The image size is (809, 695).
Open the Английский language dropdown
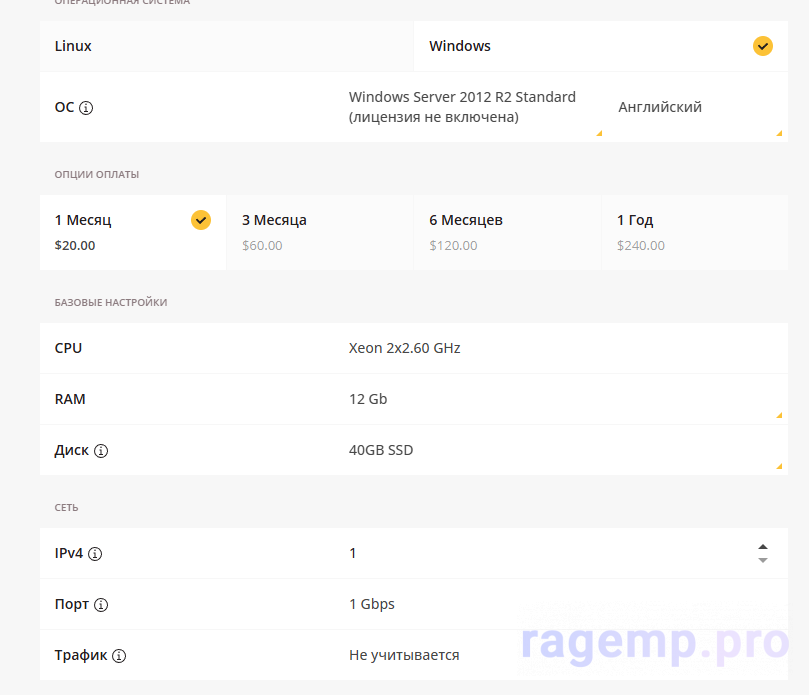tap(696, 107)
